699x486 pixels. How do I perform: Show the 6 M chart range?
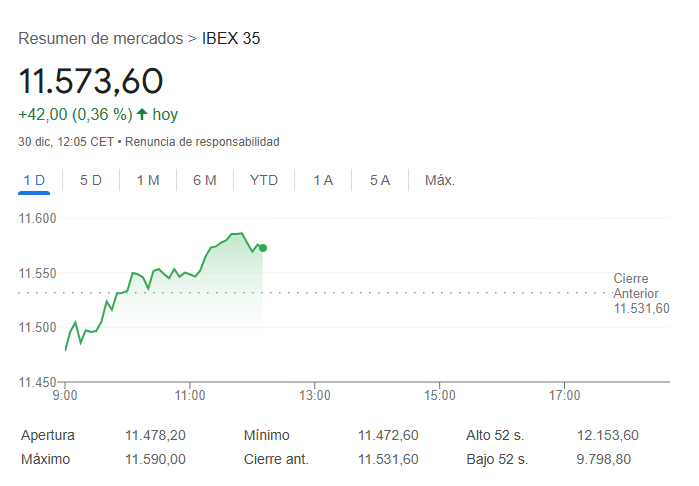205,180
